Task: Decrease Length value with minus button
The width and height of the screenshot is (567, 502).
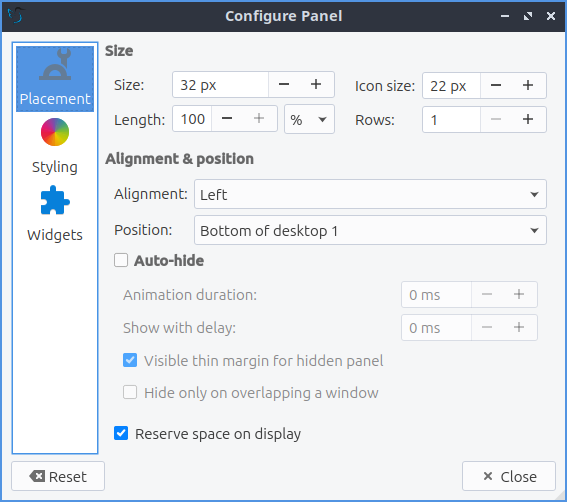Action: pyautogui.click(x=227, y=119)
